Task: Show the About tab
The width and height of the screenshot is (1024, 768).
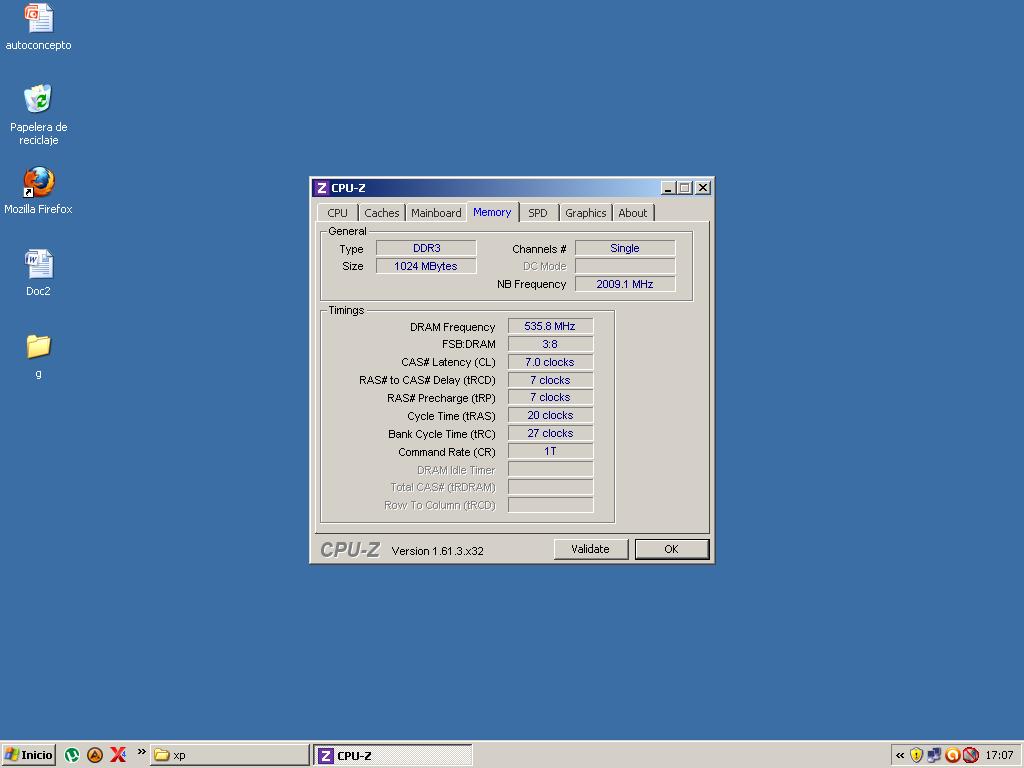Action: click(x=632, y=213)
